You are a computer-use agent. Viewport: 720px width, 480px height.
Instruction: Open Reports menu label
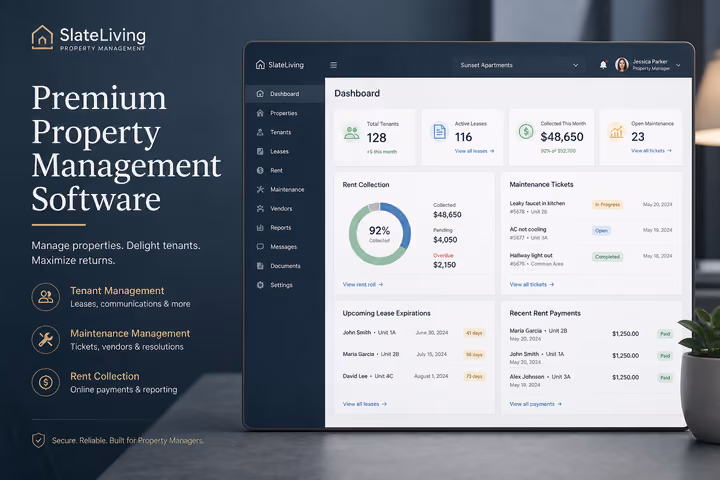281,228
